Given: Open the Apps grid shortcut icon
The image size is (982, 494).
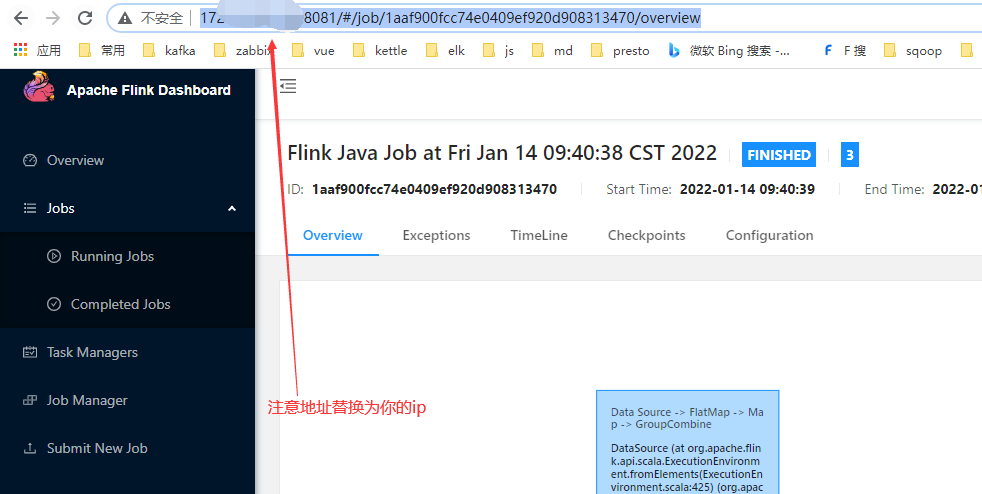Looking at the screenshot, I should (x=21, y=51).
